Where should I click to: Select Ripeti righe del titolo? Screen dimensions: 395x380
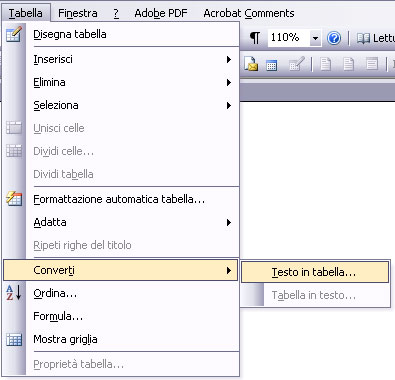[x=120, y=245]
